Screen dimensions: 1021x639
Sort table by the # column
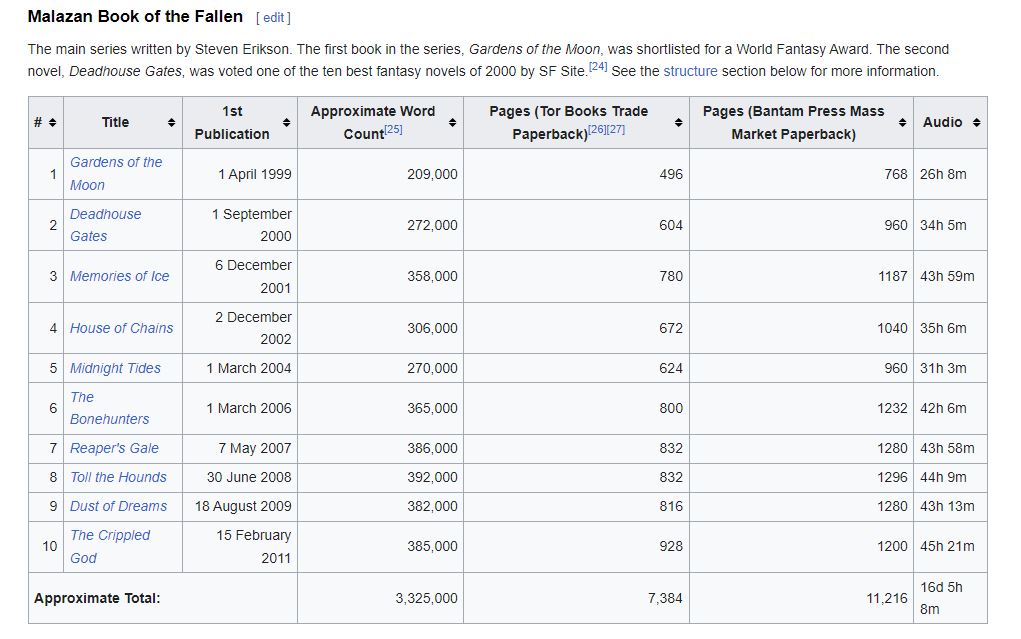pos(52,122)
